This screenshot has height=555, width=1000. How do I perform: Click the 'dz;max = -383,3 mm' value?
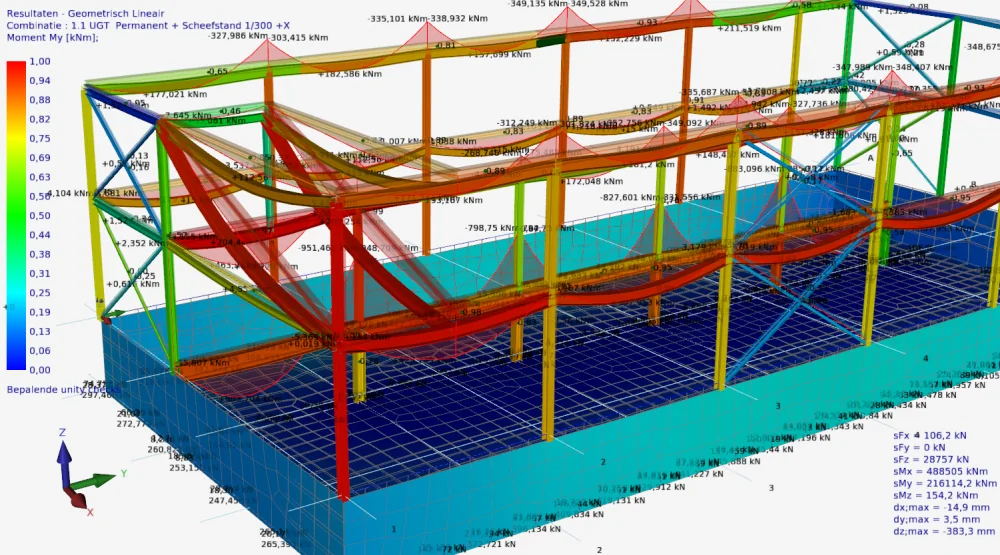(944, 531)
